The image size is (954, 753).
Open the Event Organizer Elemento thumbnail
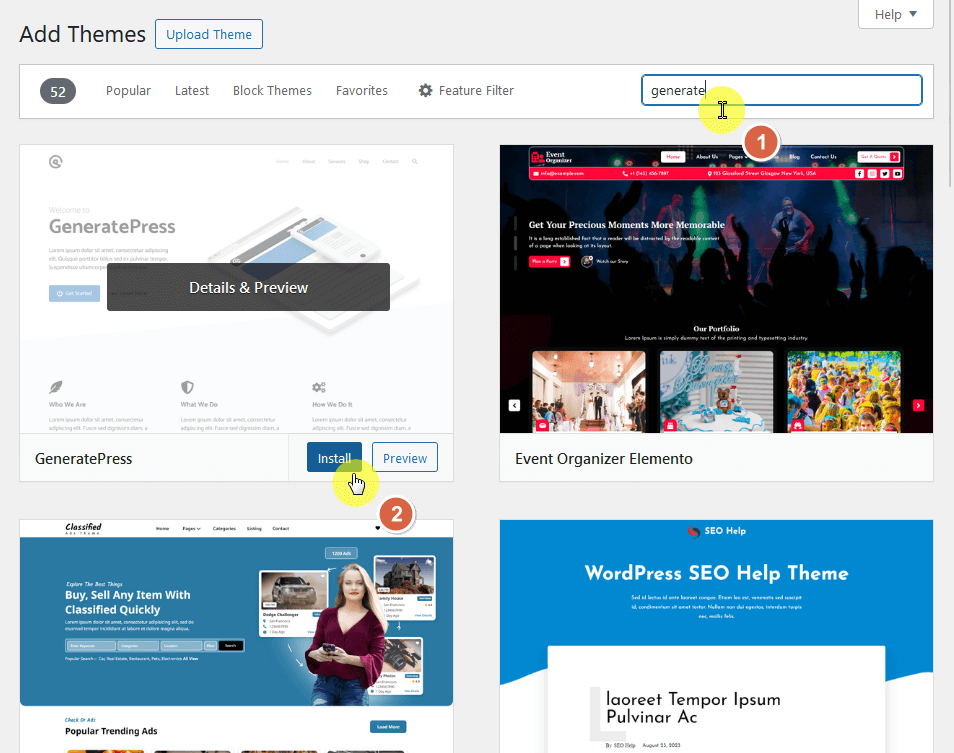716,289
